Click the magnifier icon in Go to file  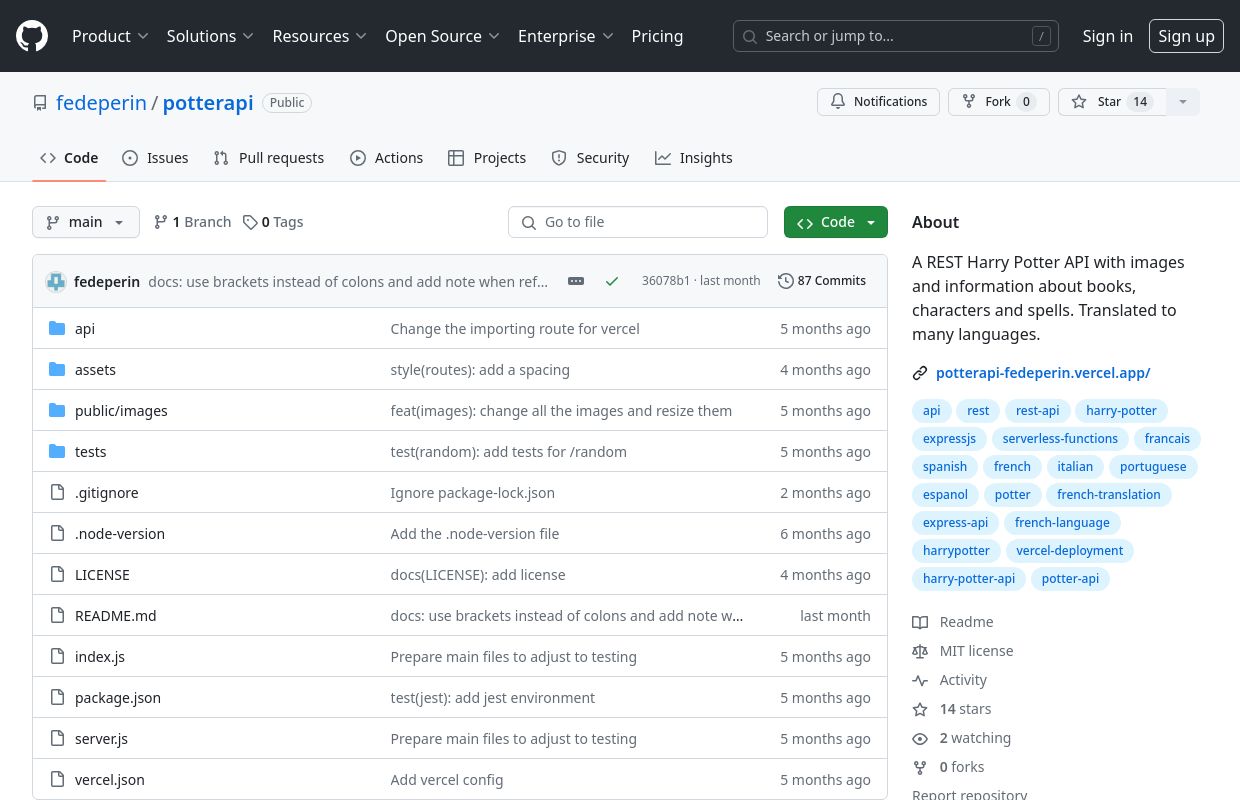(529, 222)
